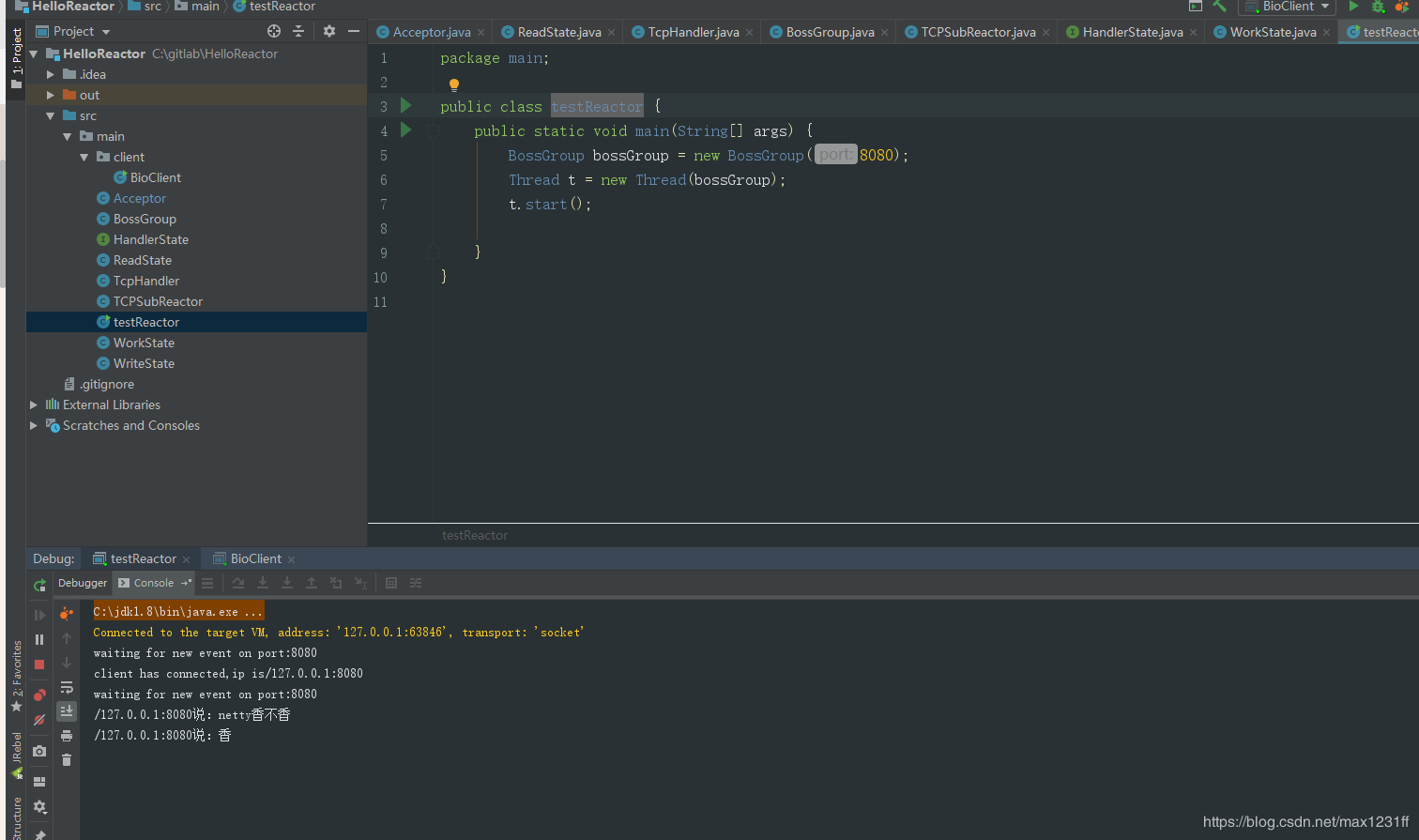The width and height of the screenshot is (1419, 840).
Task: Click View Breakpoints icon
Action: coord(39,695)
